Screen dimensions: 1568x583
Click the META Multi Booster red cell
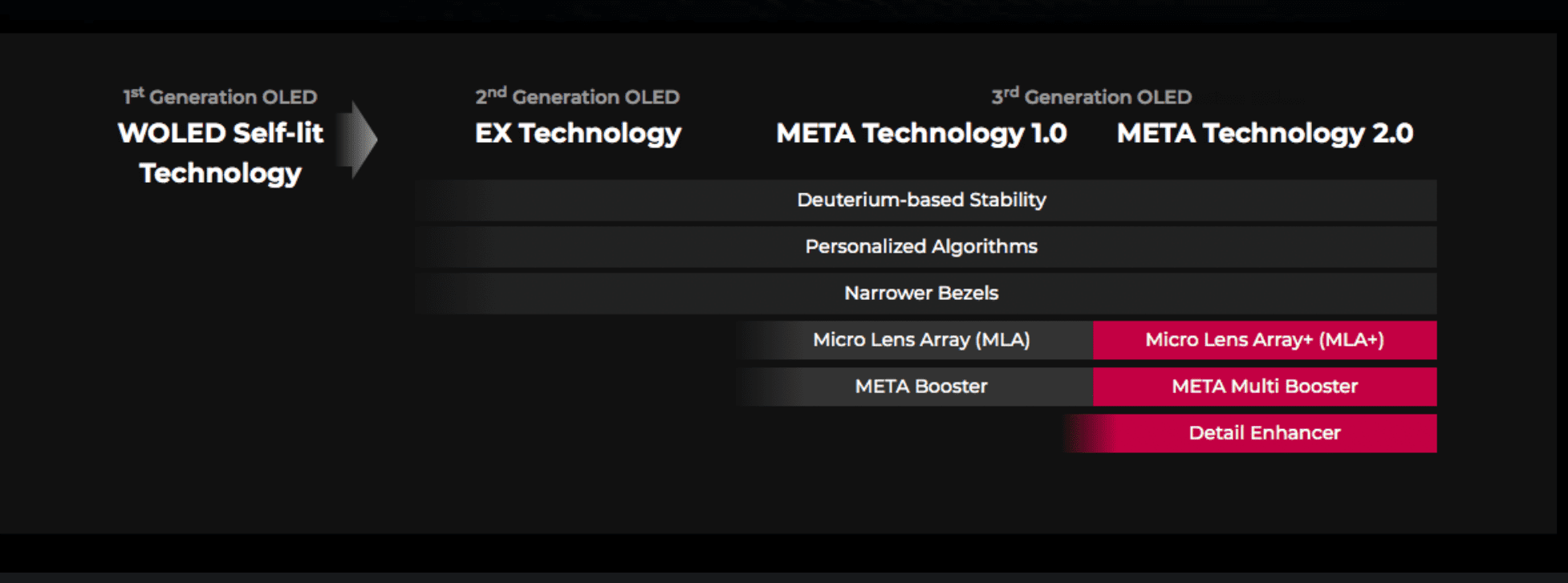(x=1265, y=387)
